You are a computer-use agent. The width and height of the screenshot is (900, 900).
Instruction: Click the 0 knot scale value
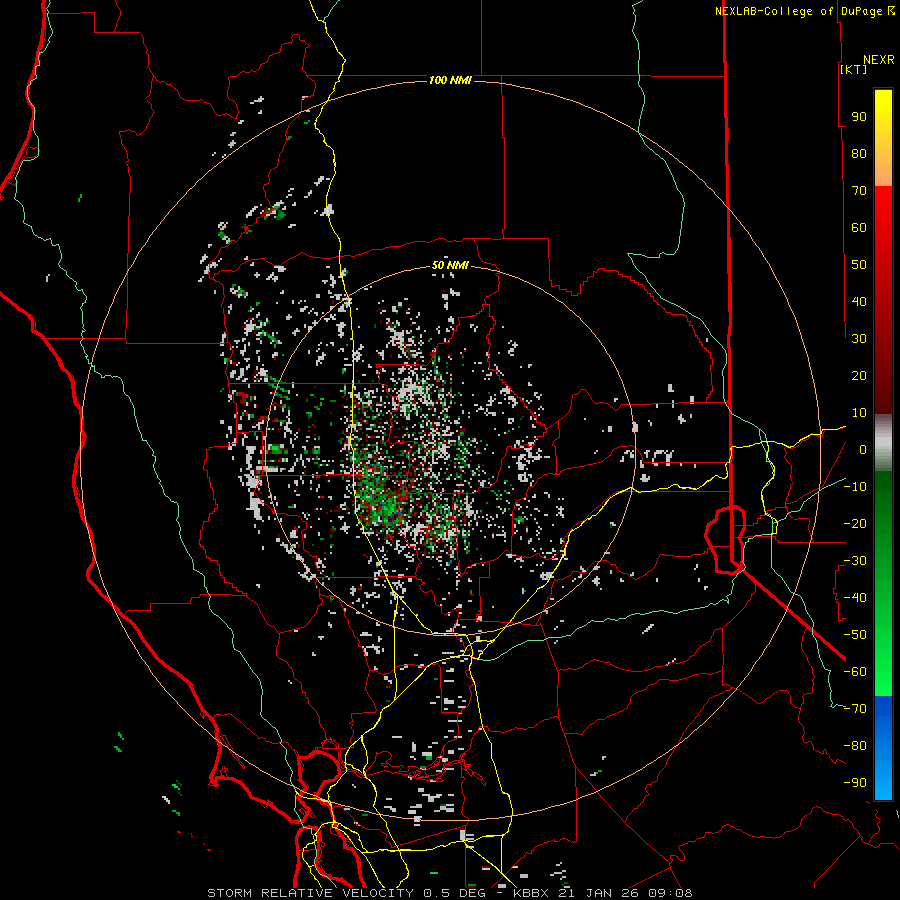(863, 449)
